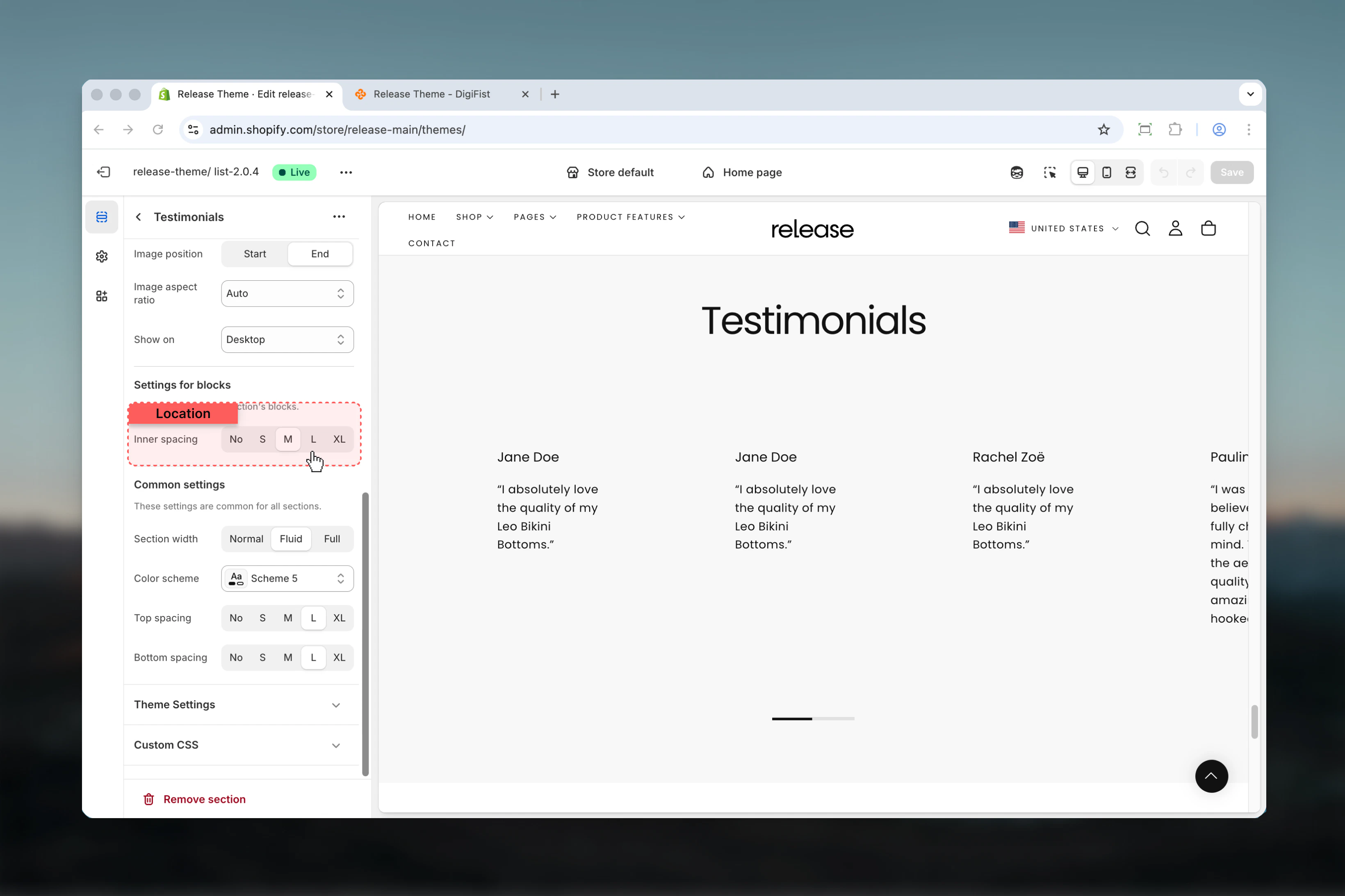1345x896 pixels.
Task: Open the storefront account icon
Action: point(1175,229)
